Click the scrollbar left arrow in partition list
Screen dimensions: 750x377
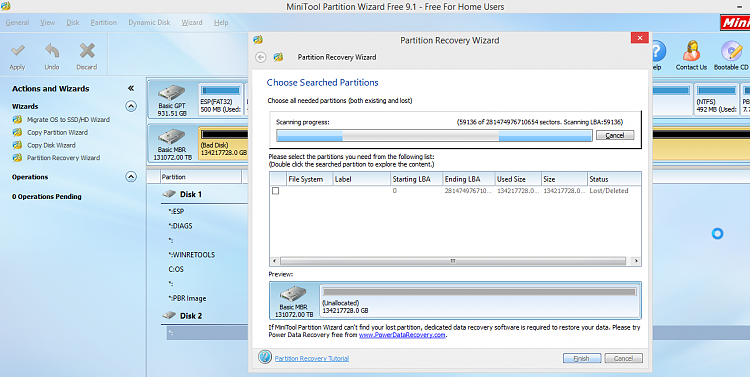(275, 261)
